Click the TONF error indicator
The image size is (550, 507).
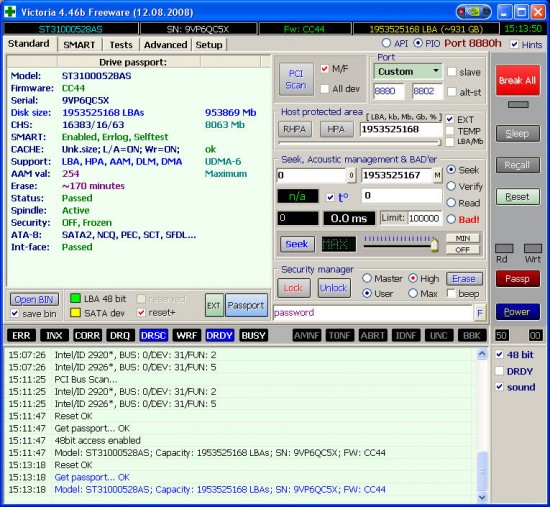point(340,335)
